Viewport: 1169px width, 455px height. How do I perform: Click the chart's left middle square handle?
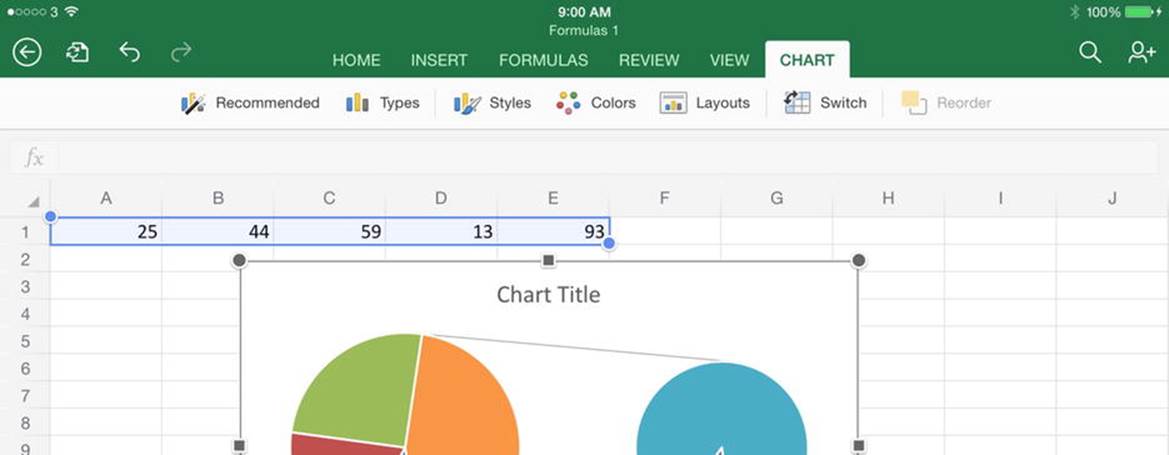239,446
